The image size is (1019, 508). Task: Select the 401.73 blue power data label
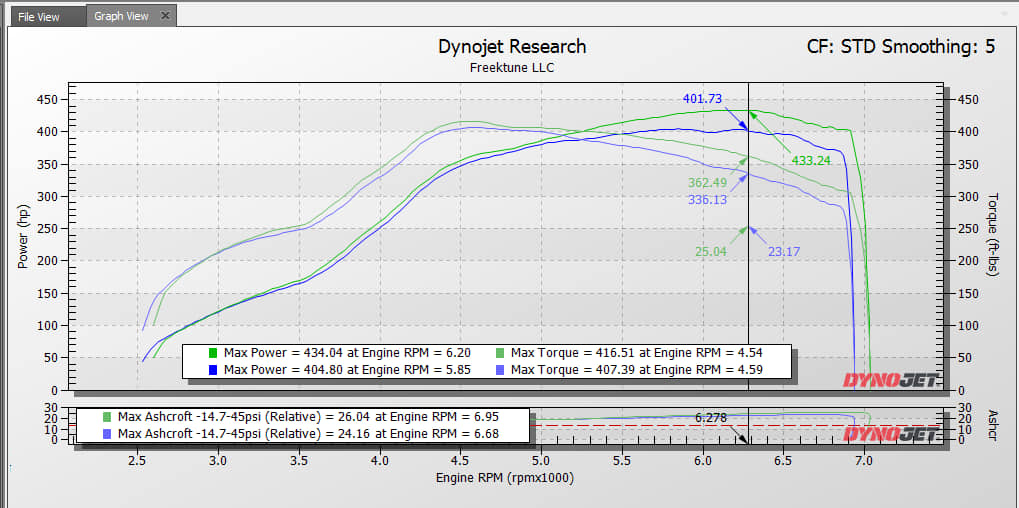(702, 99)
